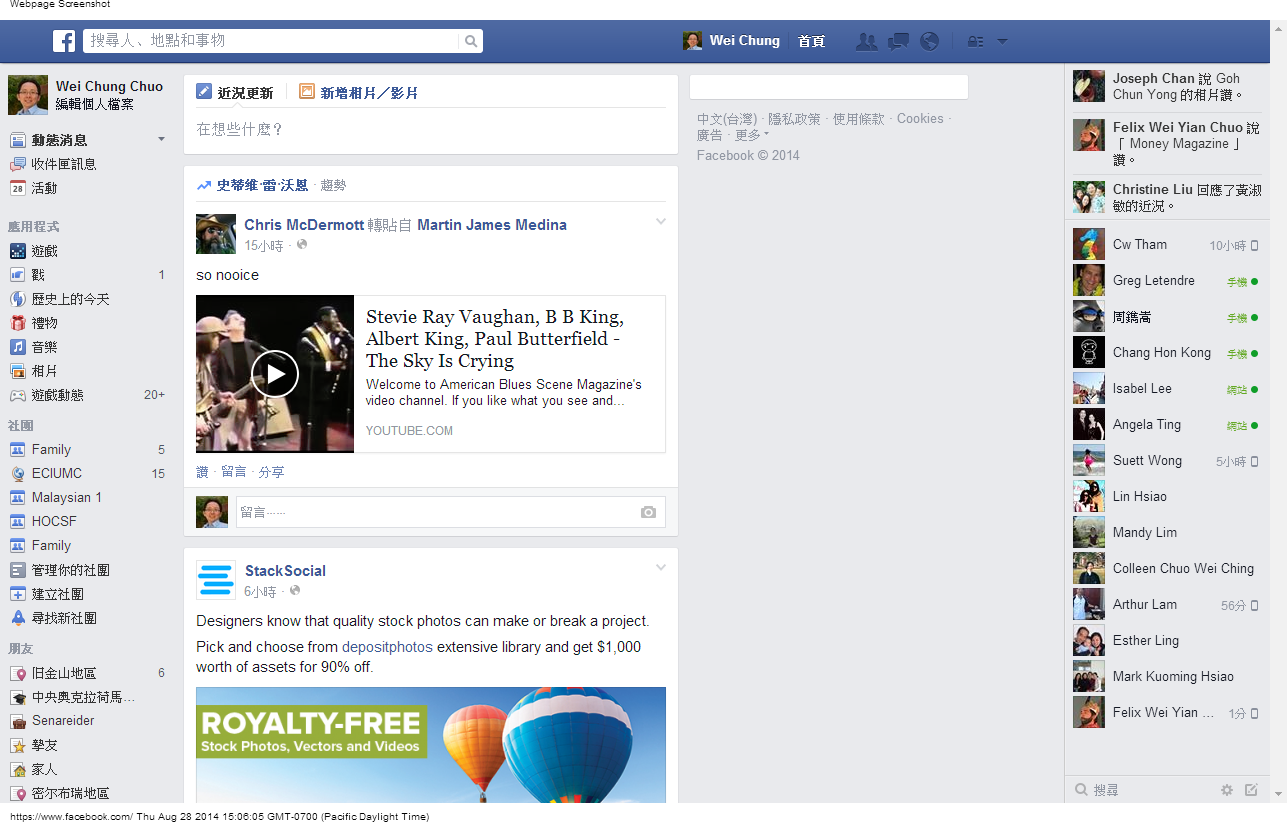Image resolution: width=1287 pixels, height=823 pixels.
Task: Open Martin James Medina profile link
Action: [492, 225]
